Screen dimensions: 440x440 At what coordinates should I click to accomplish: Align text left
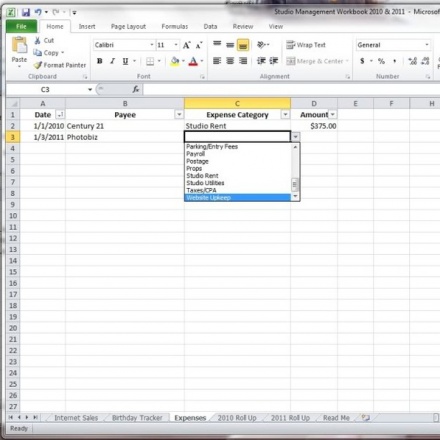point(217,61)
